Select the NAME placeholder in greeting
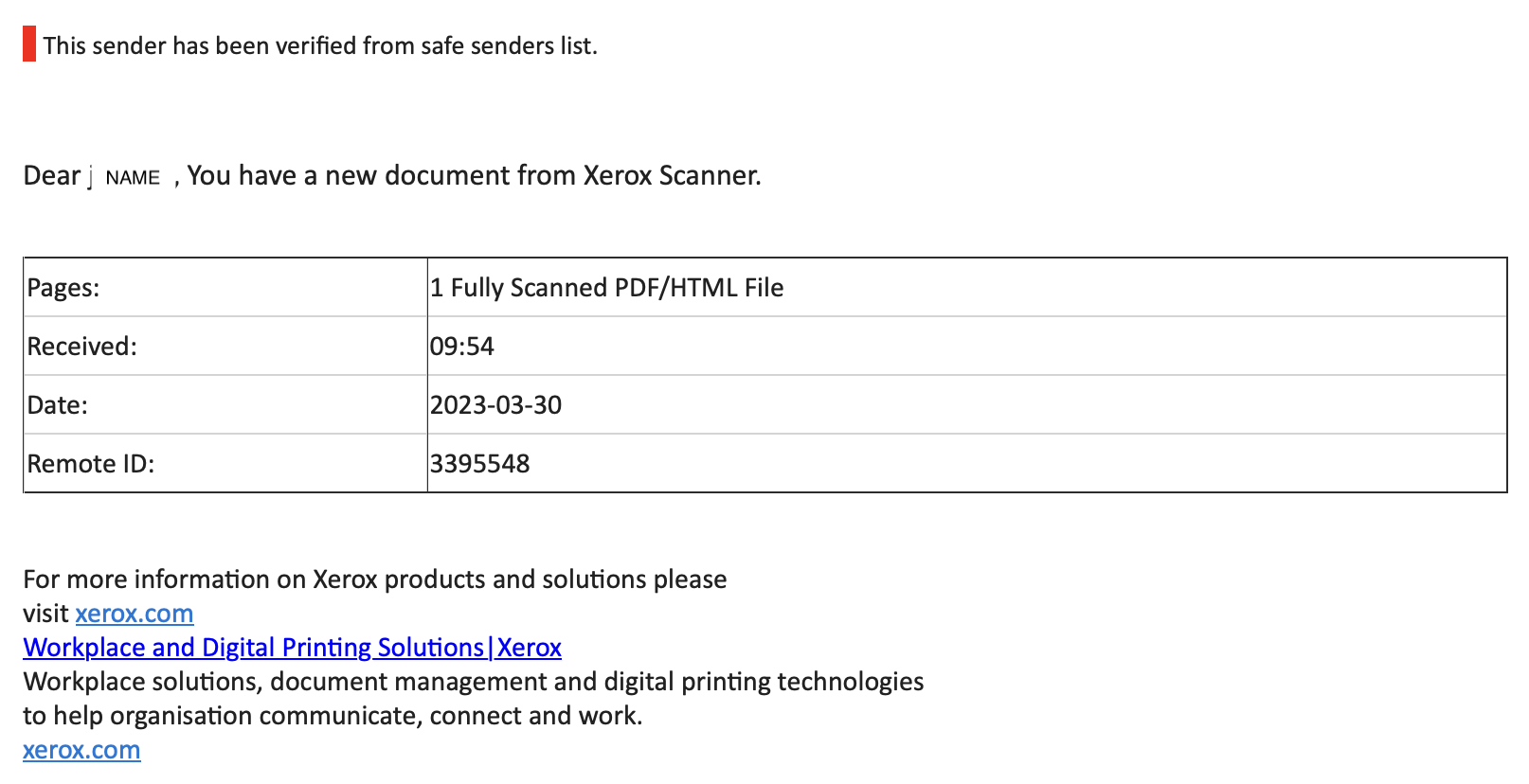The width and height of the screenshot is (1529, 784). click(133, 178)
